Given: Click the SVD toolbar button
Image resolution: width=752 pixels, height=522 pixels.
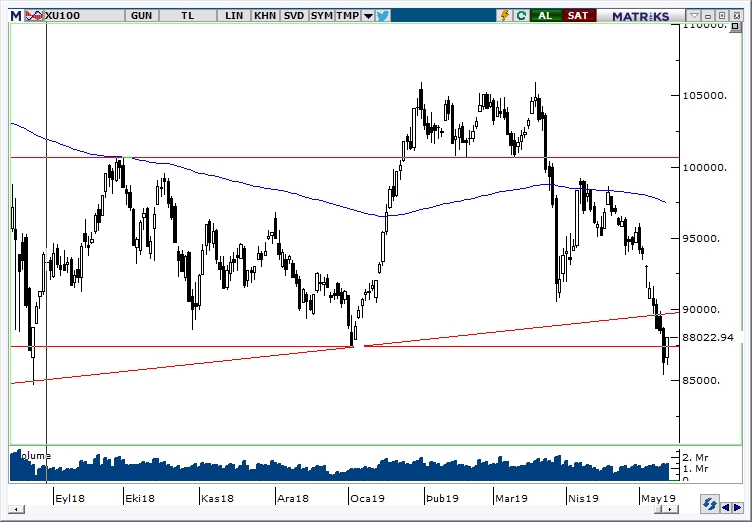Looking at the screenshot, I should pos(294,16).
